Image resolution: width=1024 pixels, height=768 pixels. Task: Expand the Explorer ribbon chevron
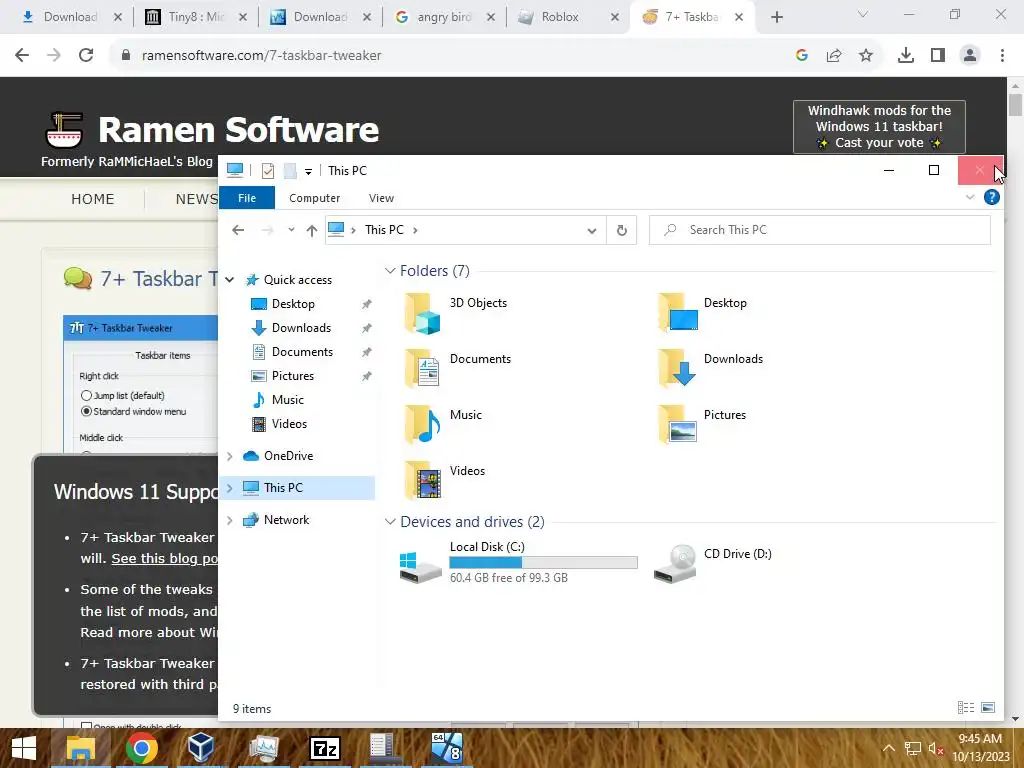click(970, 197)
